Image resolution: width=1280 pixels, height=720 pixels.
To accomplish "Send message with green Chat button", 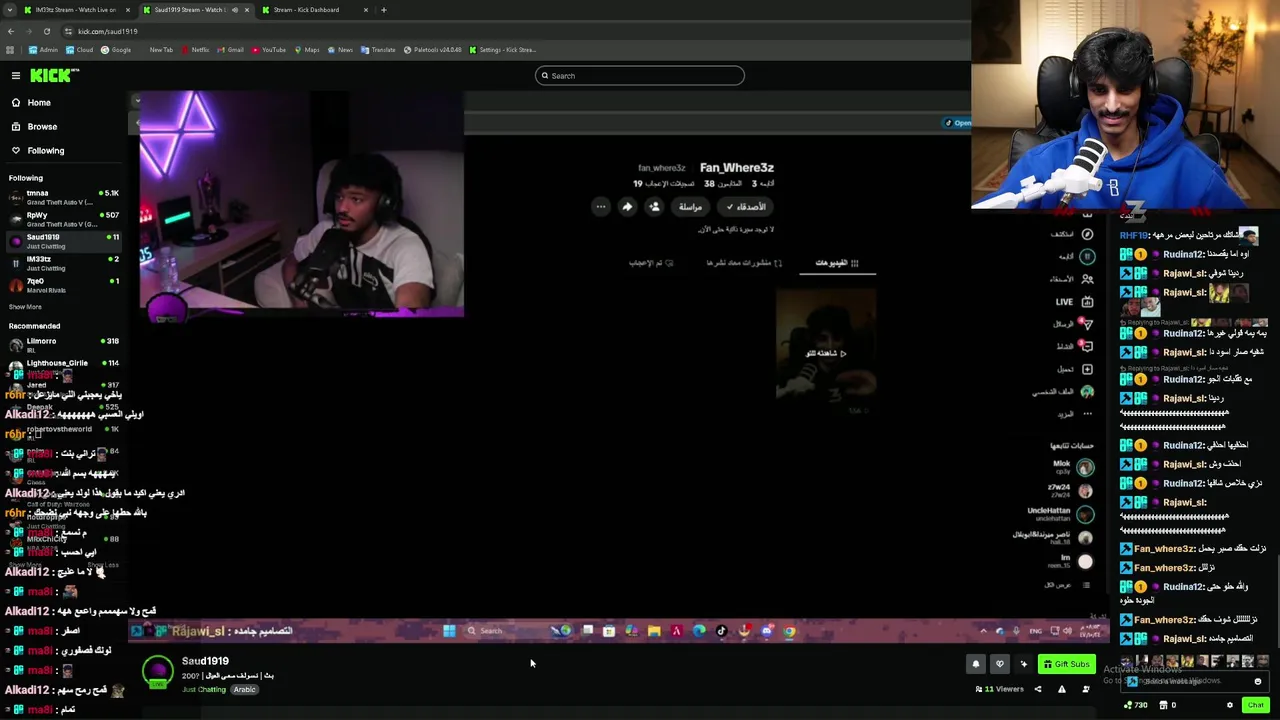I will click(x=1256, y=705).
